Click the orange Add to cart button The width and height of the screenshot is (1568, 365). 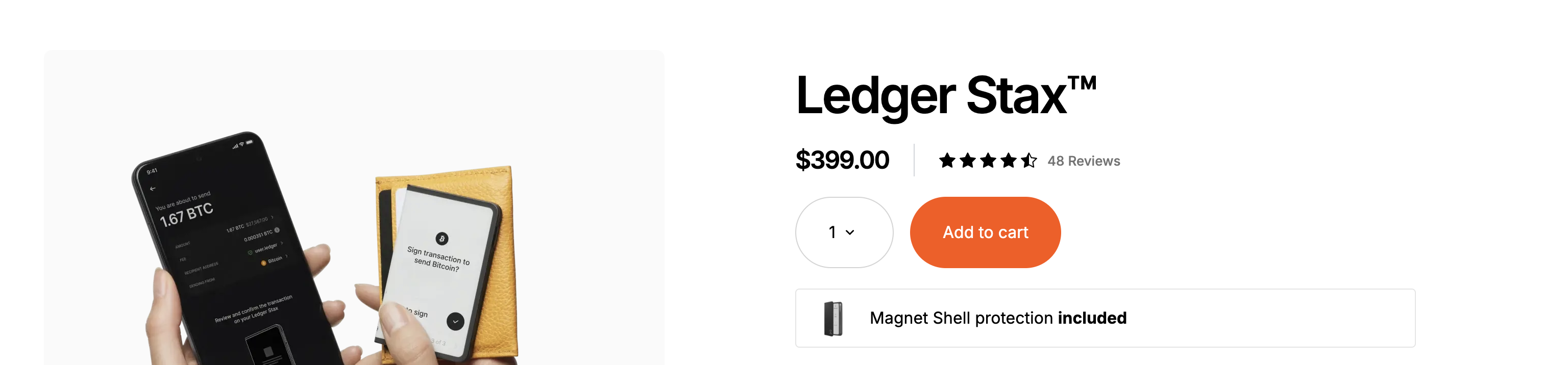(x=985, y=232)
